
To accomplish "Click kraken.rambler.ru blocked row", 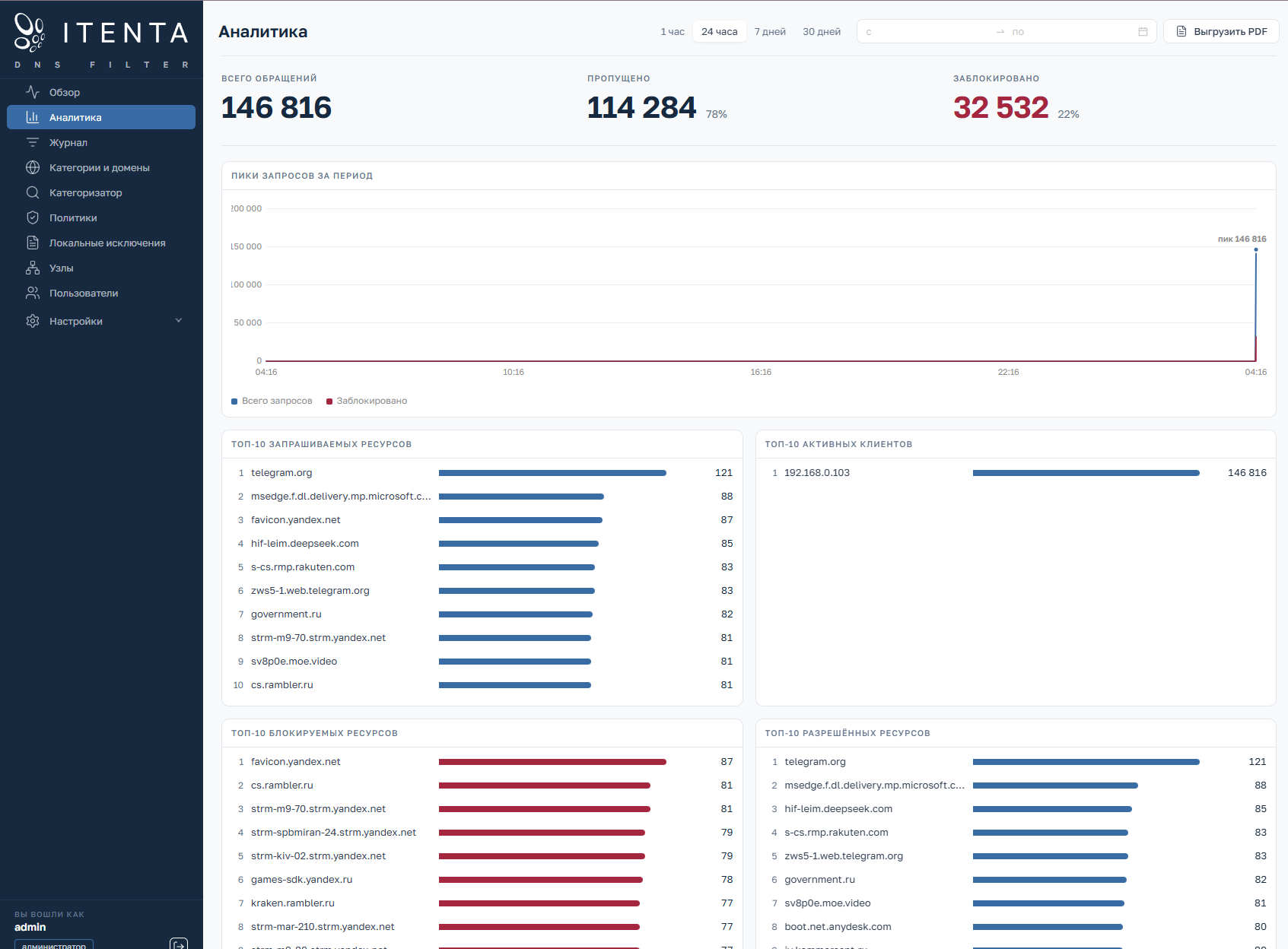I will coord(482,903).
